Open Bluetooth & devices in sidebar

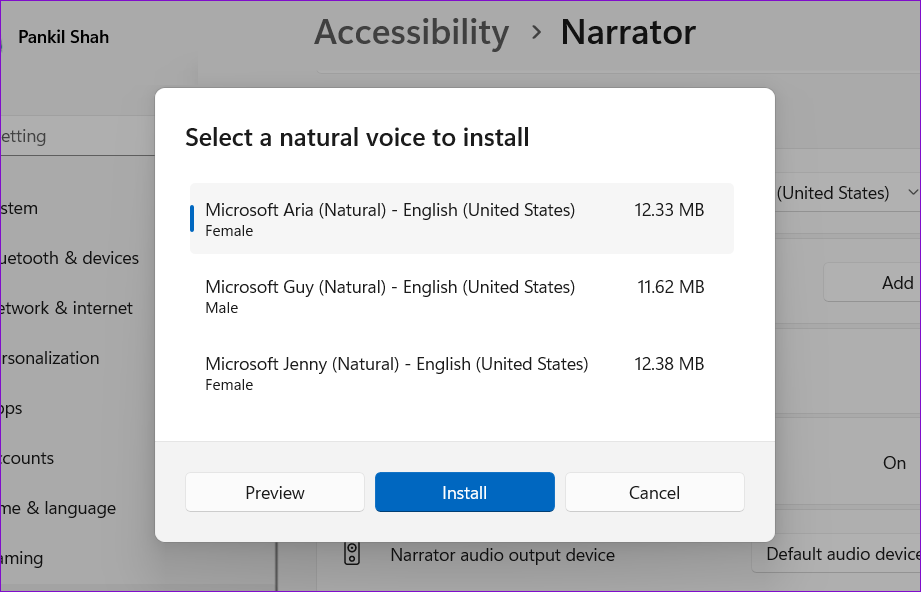[x=69, y=258]
